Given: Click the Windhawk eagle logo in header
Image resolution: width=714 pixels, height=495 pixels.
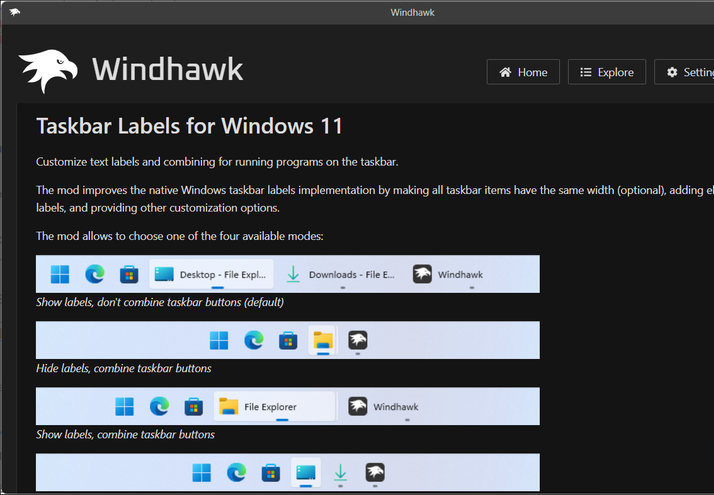Looking at the screenshot, I should (48, 71).
